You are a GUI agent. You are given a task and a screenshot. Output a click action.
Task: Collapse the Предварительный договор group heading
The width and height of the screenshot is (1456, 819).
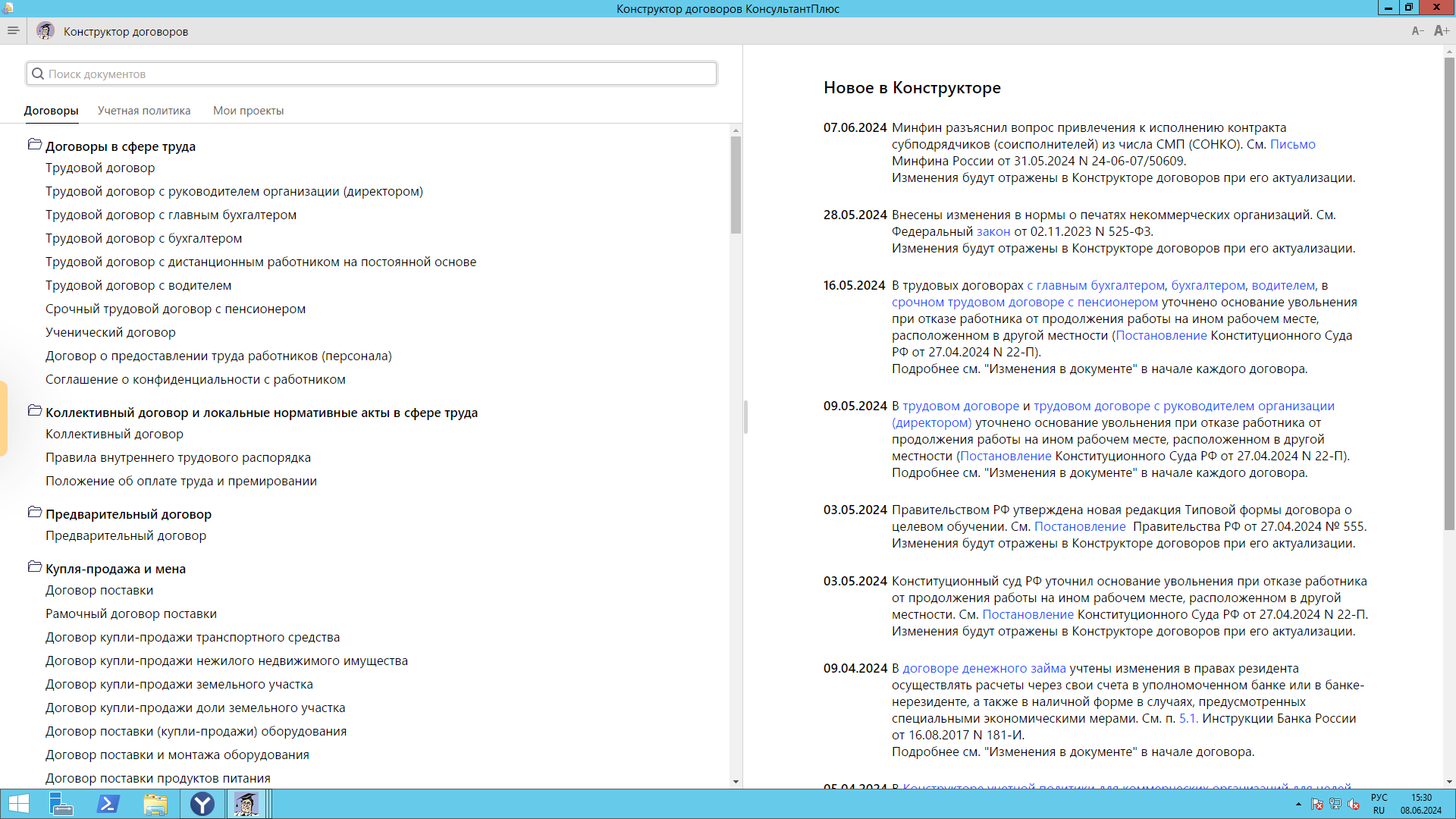128,514
